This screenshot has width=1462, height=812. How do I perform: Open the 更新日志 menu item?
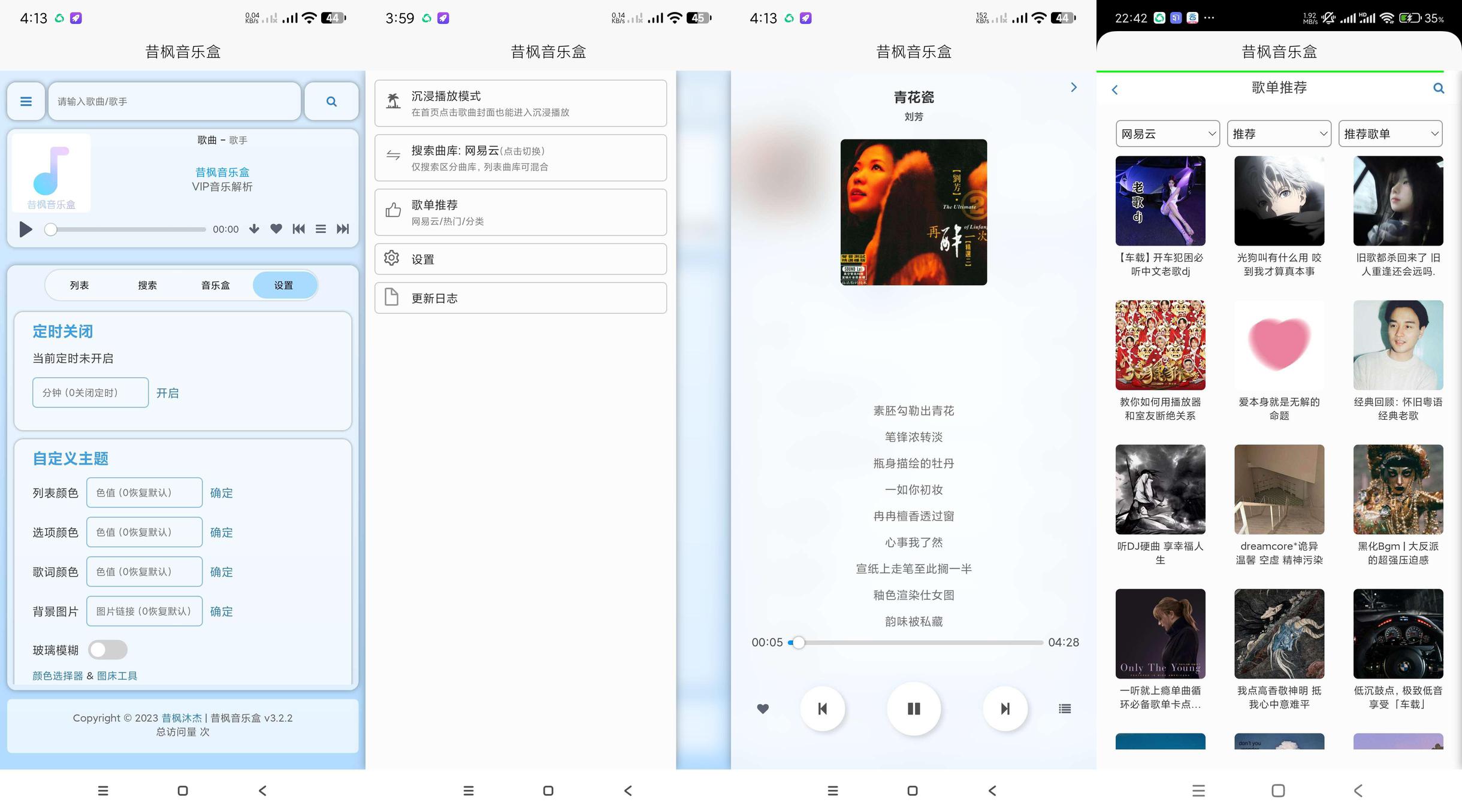(520, 298)
